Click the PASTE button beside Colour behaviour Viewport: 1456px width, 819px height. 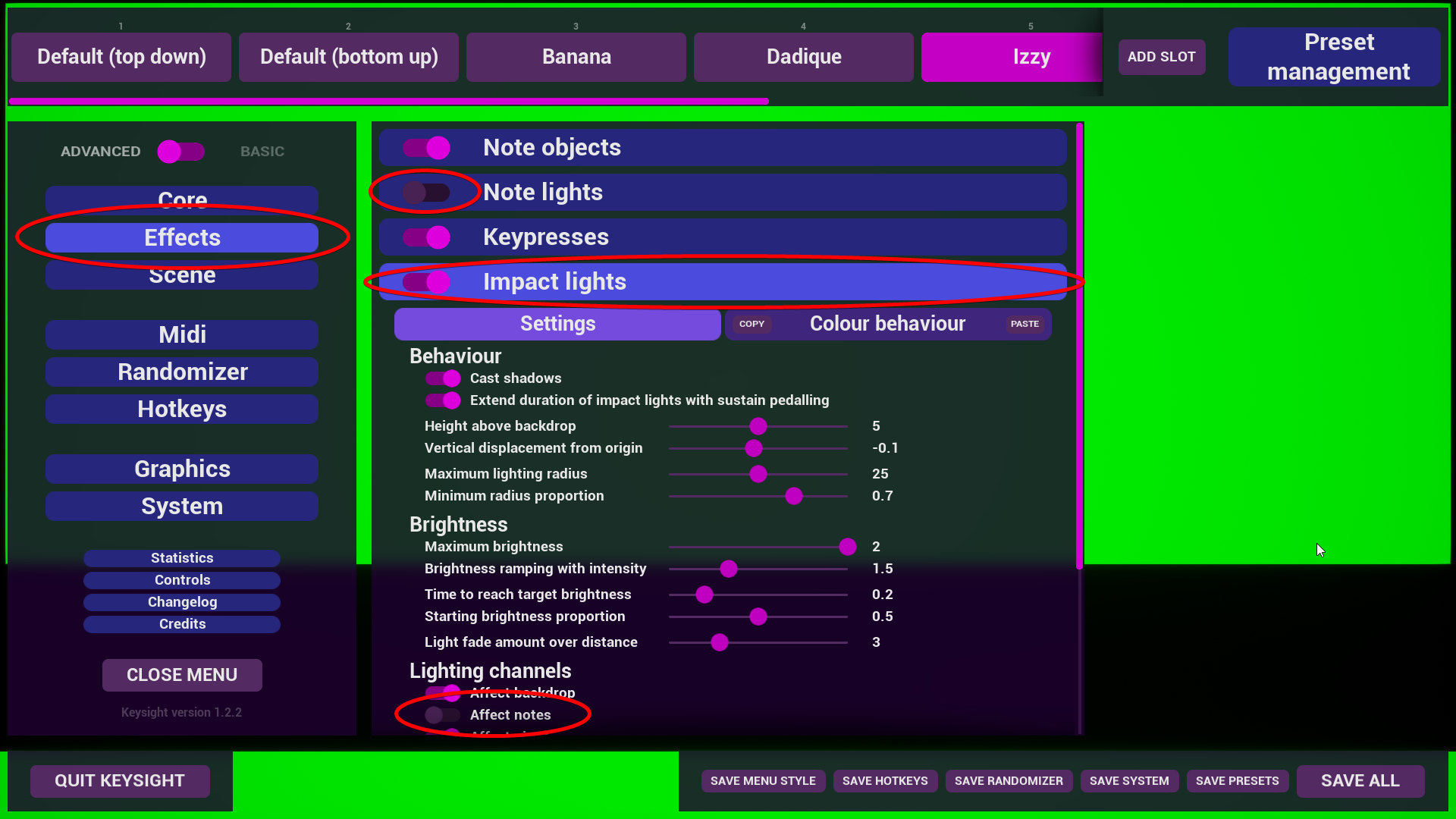[1025, 324]
